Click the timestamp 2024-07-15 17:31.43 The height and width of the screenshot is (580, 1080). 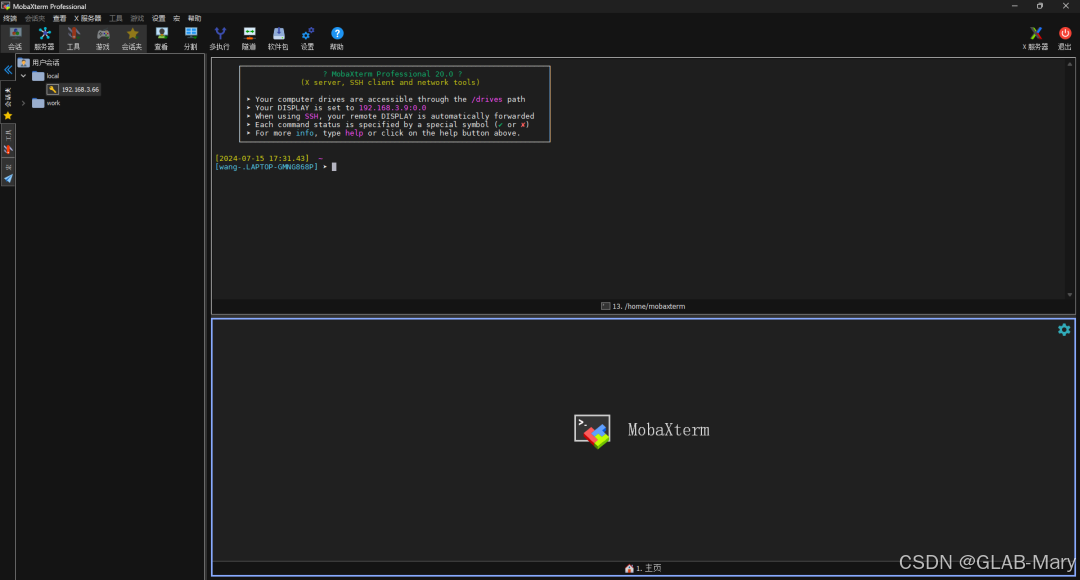click(264, 158)
